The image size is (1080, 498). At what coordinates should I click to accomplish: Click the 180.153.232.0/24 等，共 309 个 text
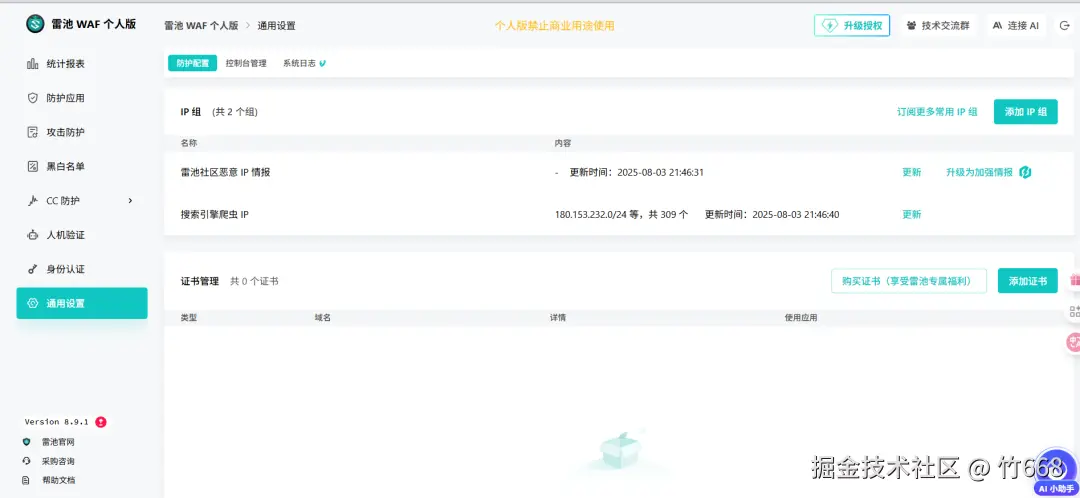(x=621, y=214)
